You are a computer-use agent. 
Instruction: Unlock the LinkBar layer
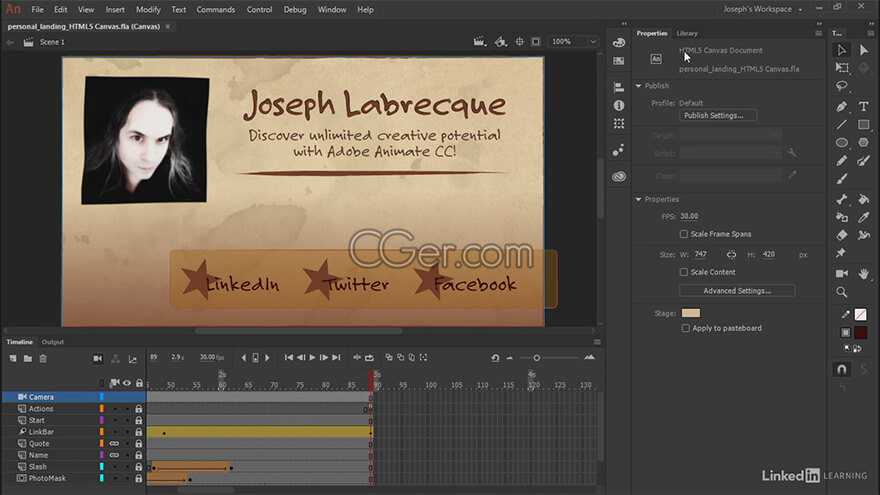(139, 432)
